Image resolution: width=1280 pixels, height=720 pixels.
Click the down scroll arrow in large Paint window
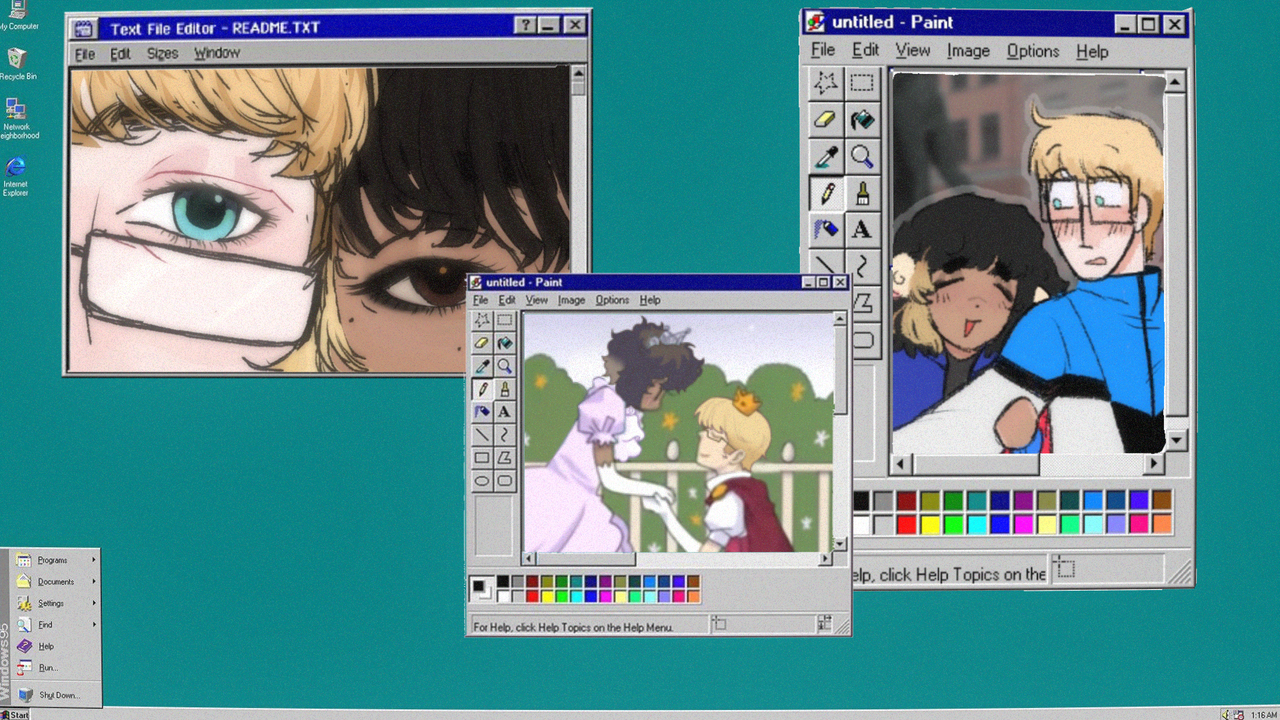pos(1176,440)
